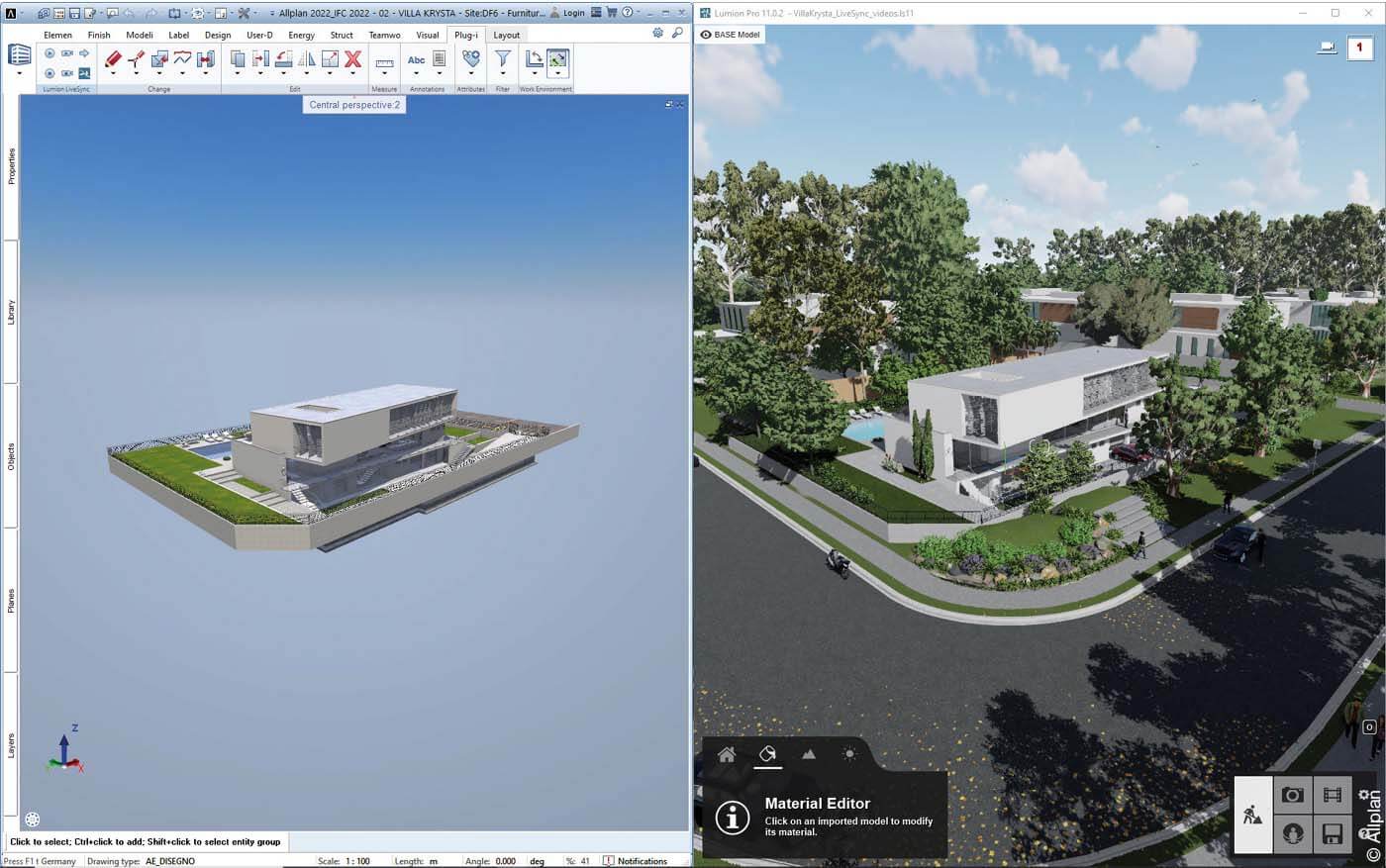1386x868 pixels.
Task: Click the Mirror tool icon in Edit group
Action: tap(306, 59)
